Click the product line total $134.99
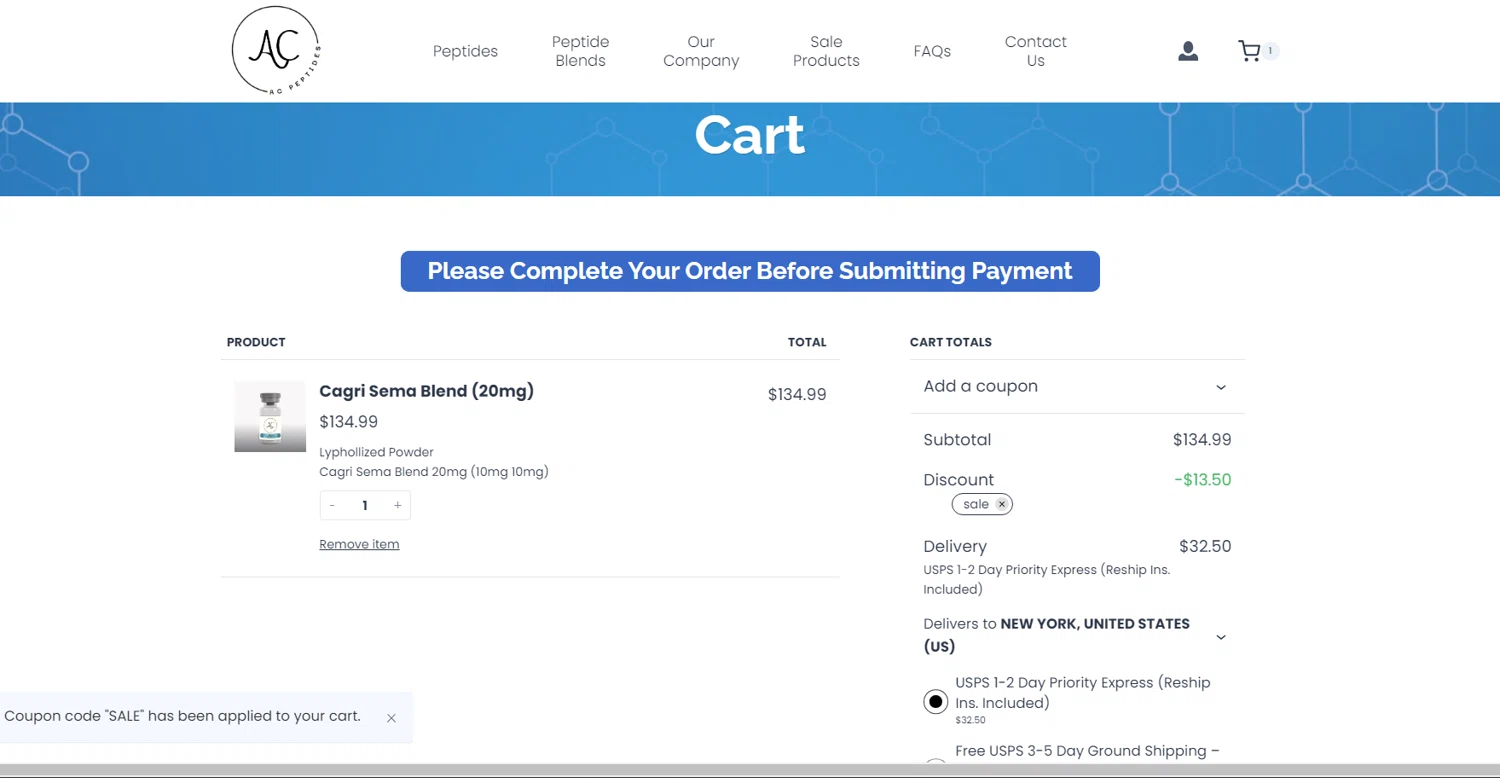The image size is (1500, 778). click(797, 395)
